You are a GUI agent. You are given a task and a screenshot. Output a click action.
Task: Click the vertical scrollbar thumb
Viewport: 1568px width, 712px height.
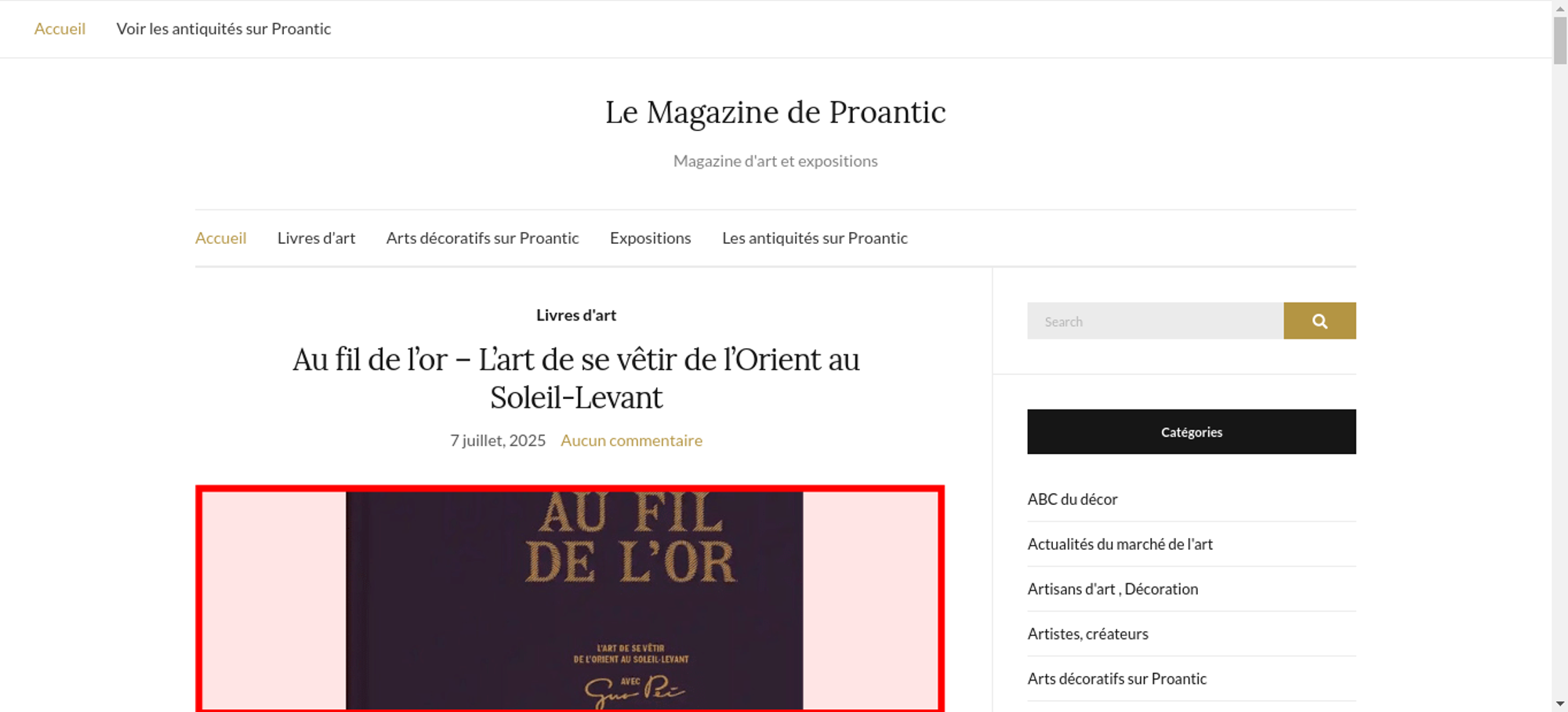pyautogui.click(x=1560, y=41)
